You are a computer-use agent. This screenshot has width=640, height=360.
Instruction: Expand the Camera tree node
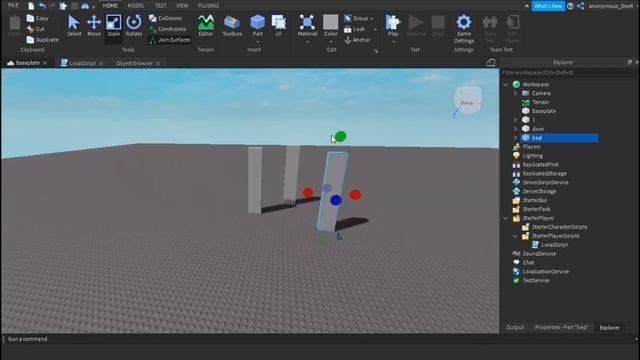click(x=515, y=93)
